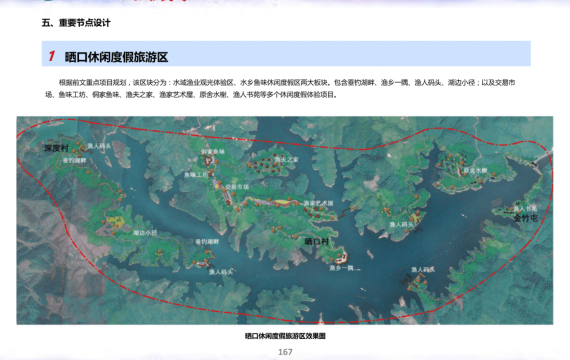Click the caption 晒口休闲度假旅游区效果图
This screenshot has width=570, height=360.
click(x=285, y=336)
